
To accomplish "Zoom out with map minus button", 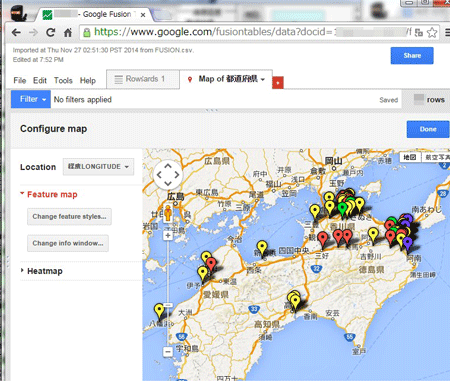I will pyautogui.click(x=168, y=351).
